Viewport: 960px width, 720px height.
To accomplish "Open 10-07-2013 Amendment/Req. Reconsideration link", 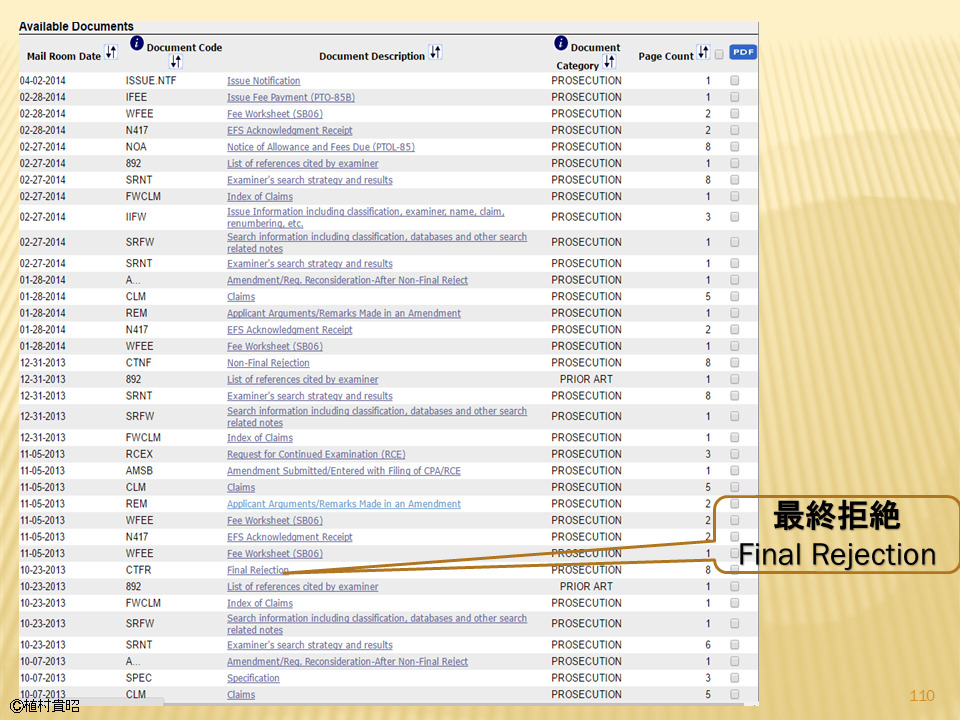I will [347, 662].
